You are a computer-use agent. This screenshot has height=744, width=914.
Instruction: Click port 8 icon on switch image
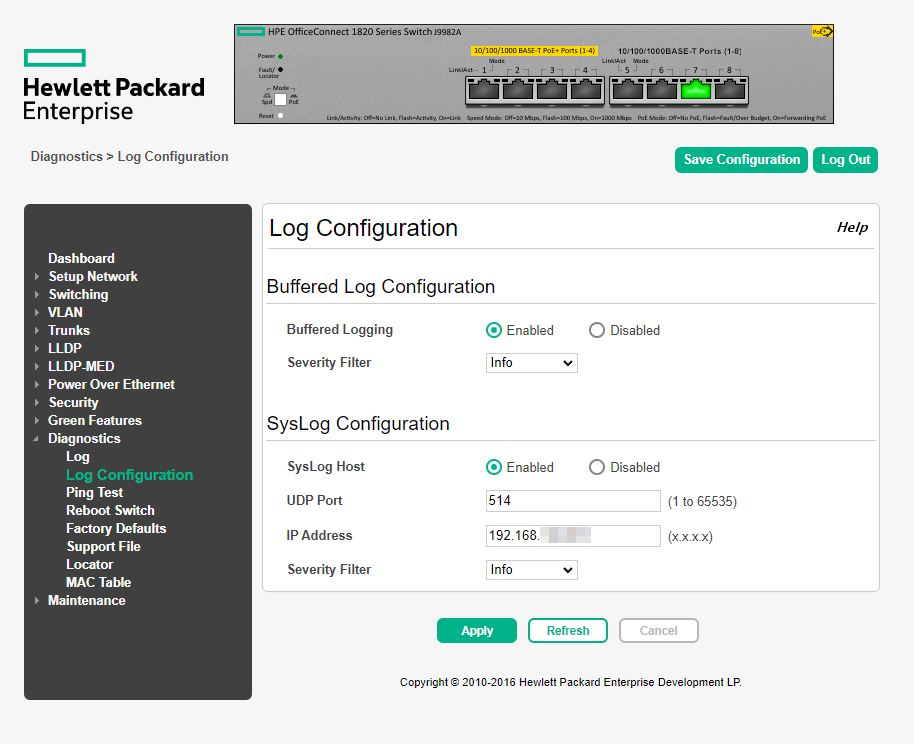pos(730,90)
